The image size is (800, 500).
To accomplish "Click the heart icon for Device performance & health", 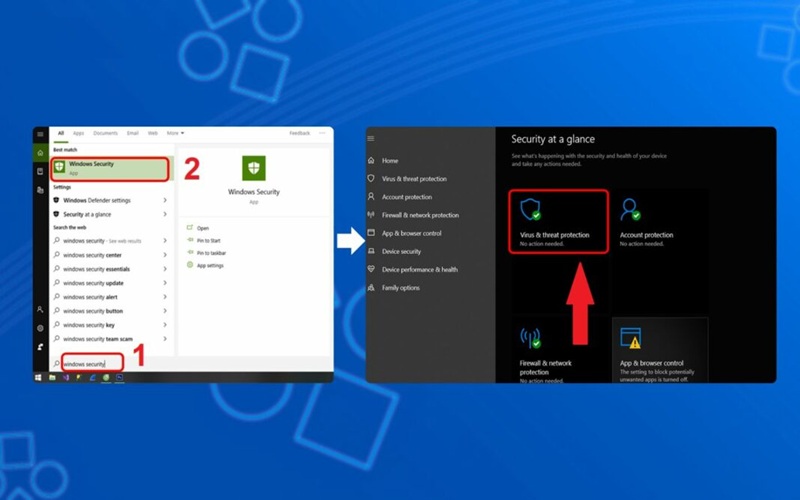I will click(371, 269).
